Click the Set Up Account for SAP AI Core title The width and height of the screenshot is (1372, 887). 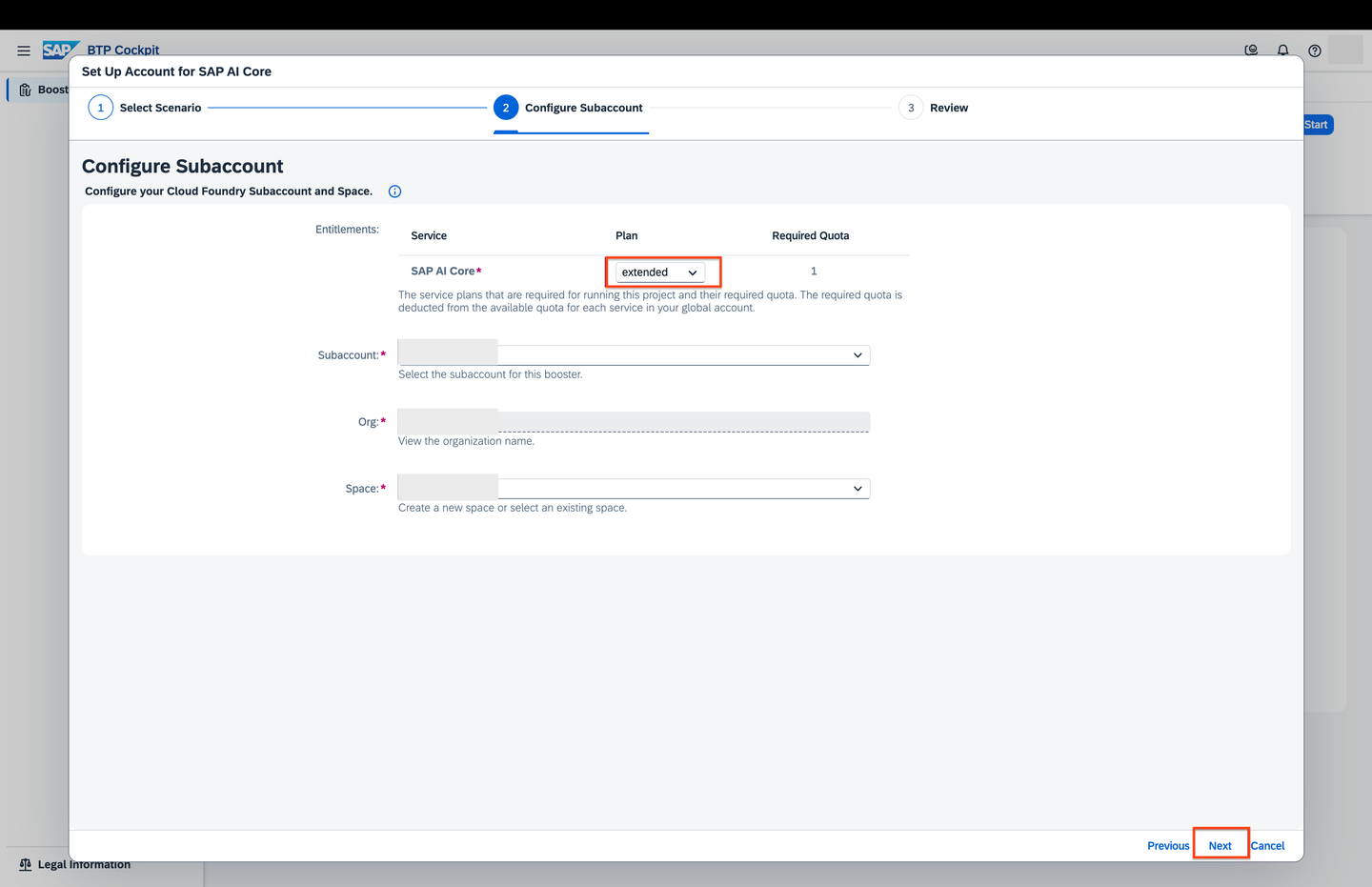pyautogui.click(x=176, y=71)
